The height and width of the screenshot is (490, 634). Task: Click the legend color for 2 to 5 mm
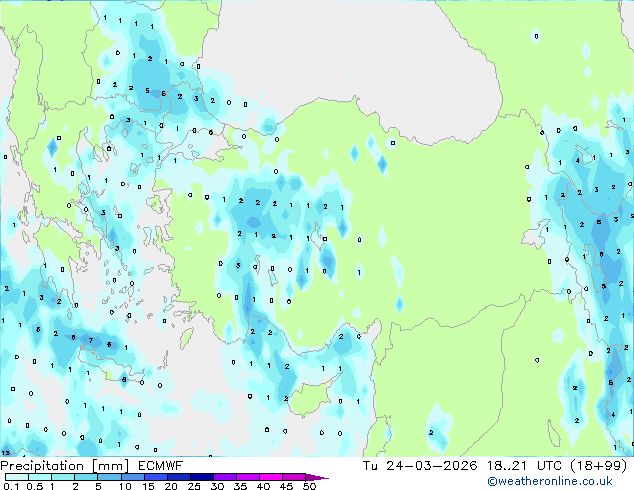click(x=86, y=477)
